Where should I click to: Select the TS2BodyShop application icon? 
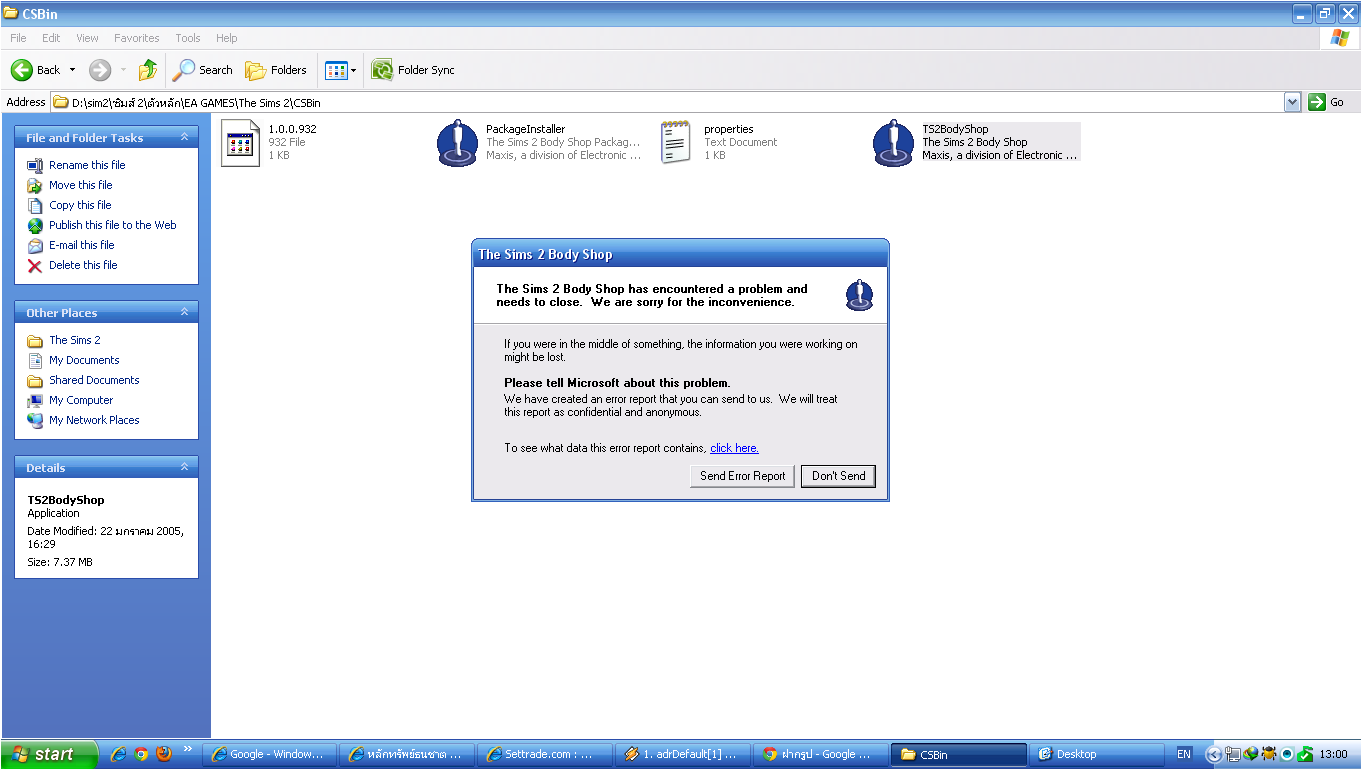pyautogui.click(x=893, y=143)
